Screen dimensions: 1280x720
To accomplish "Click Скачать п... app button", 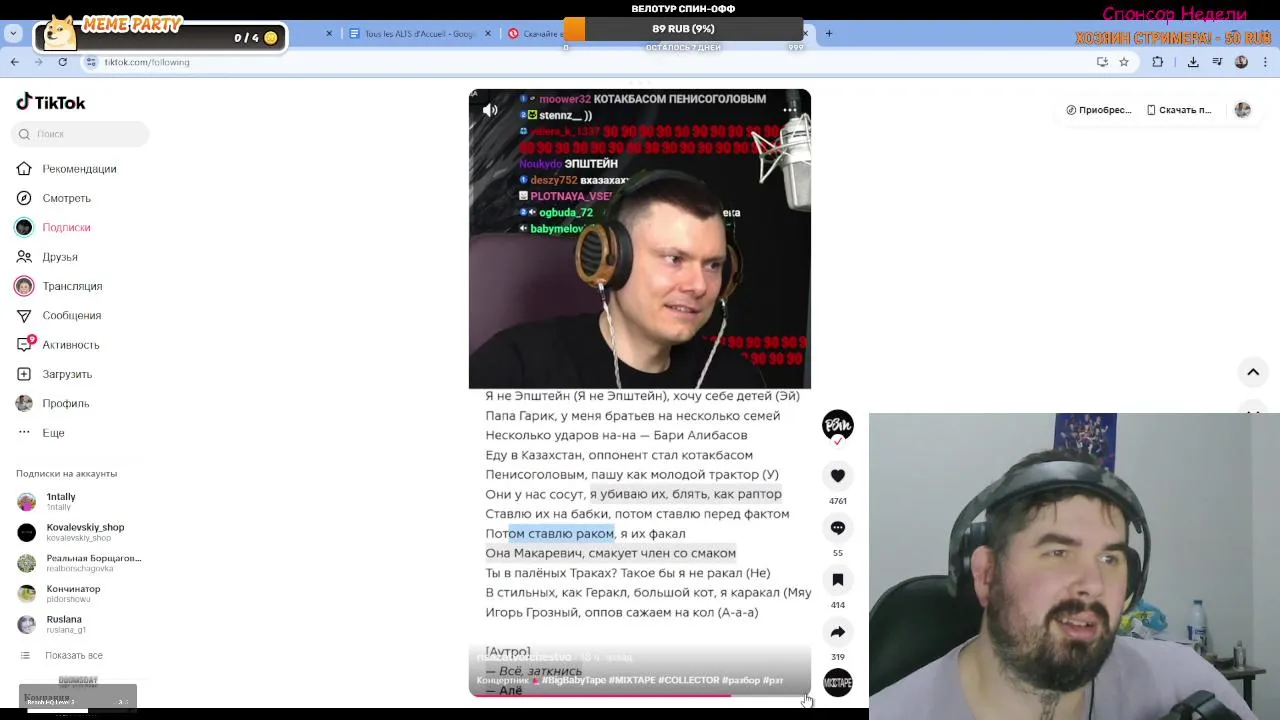I will click(1180, 110).
